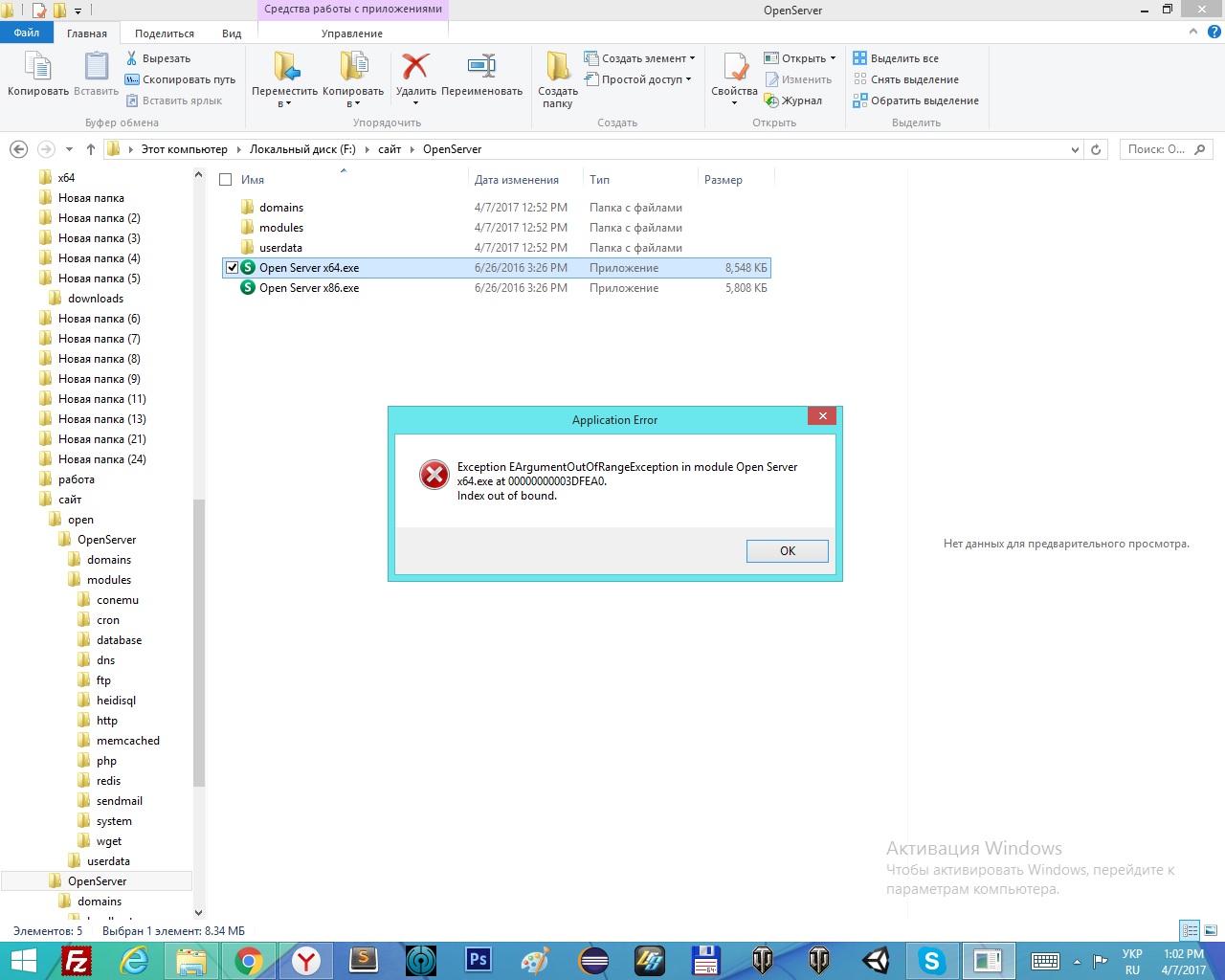
Task: Open the File (Файл) menu tab
Action: [x=27, y=33]
